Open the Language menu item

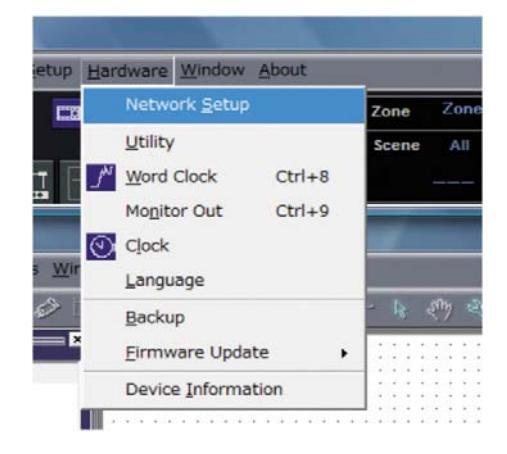pos(224,280)
